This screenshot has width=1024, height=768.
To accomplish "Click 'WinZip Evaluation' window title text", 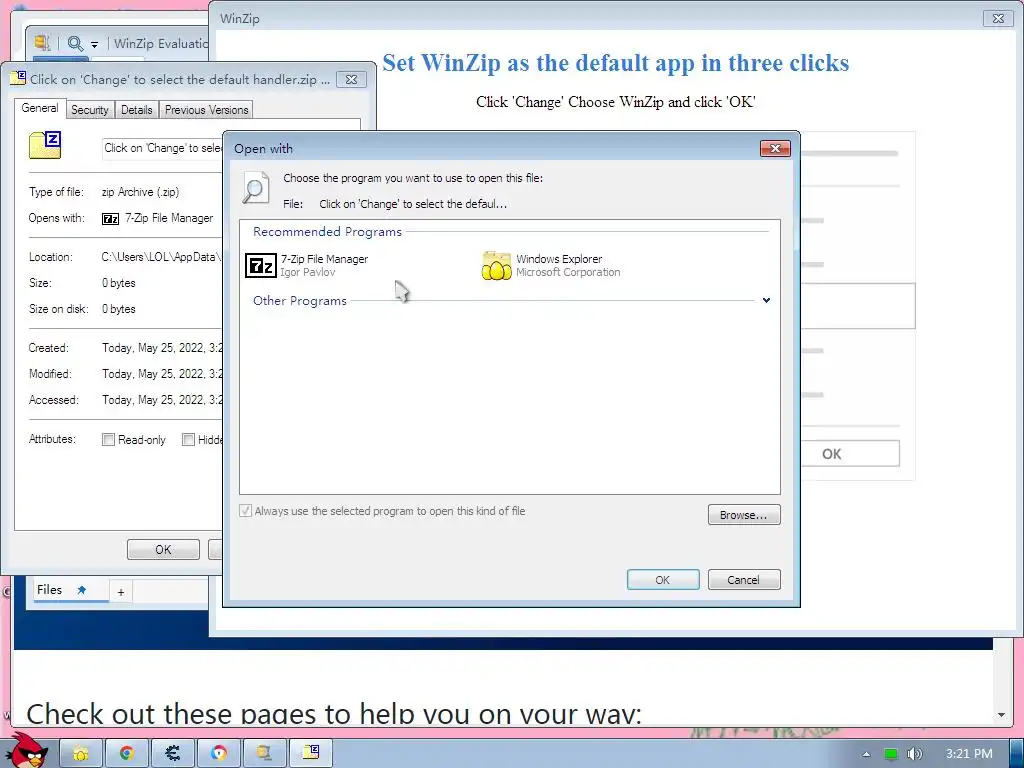I will click(161, 44).
